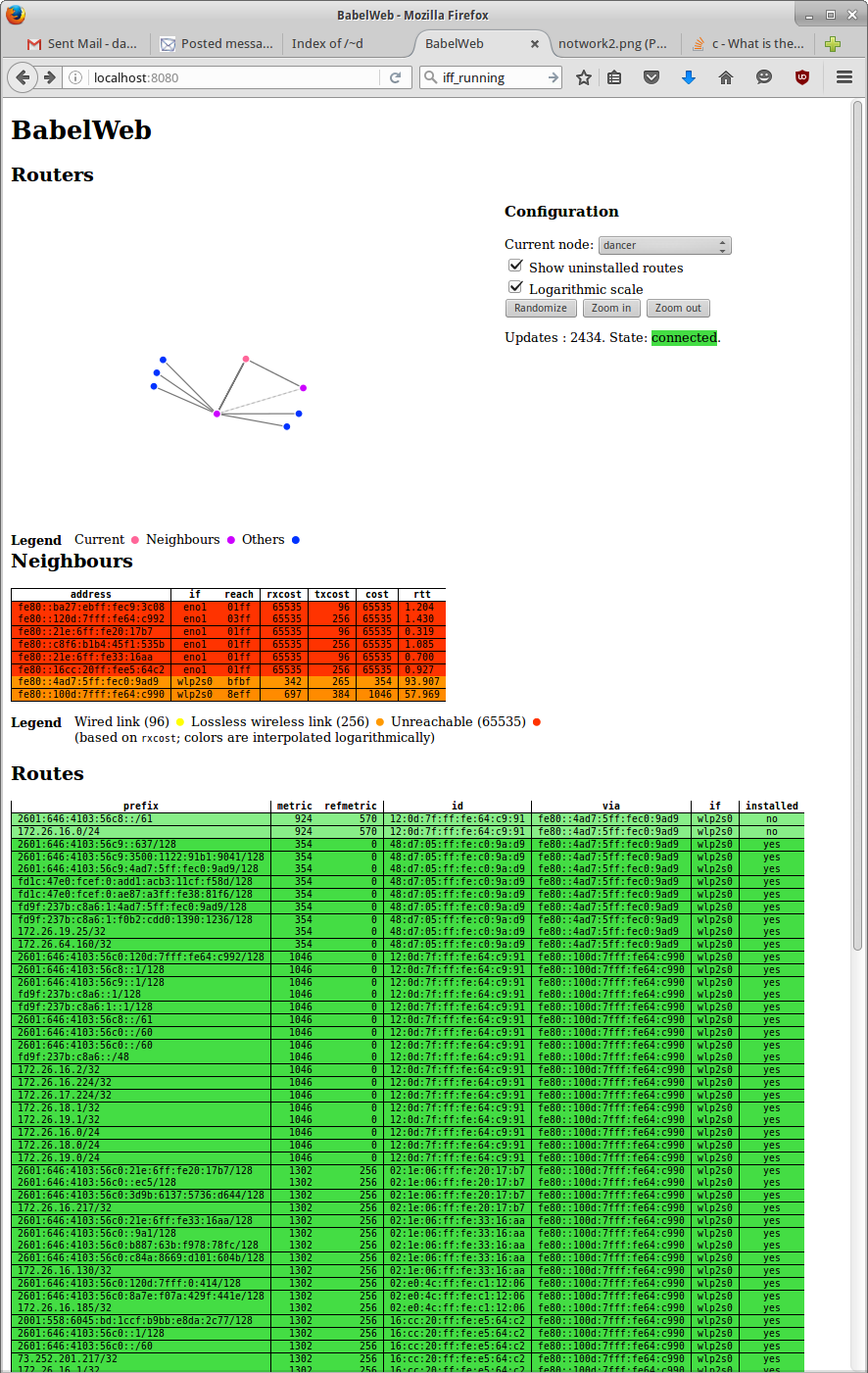868x1373 pixels.
Task: Click the Zoom out button
Action: click(x=678, y=308)
